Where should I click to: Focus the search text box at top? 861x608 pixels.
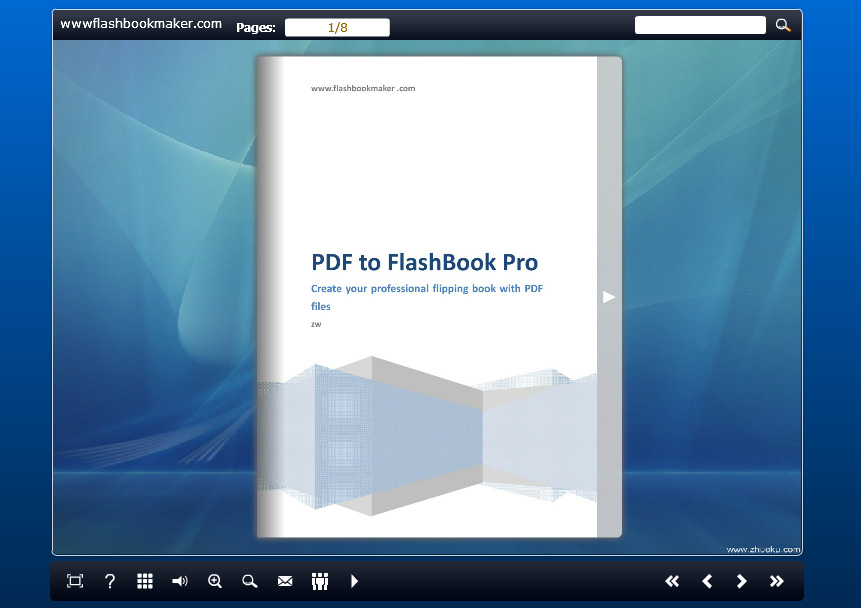pos(700,25)
